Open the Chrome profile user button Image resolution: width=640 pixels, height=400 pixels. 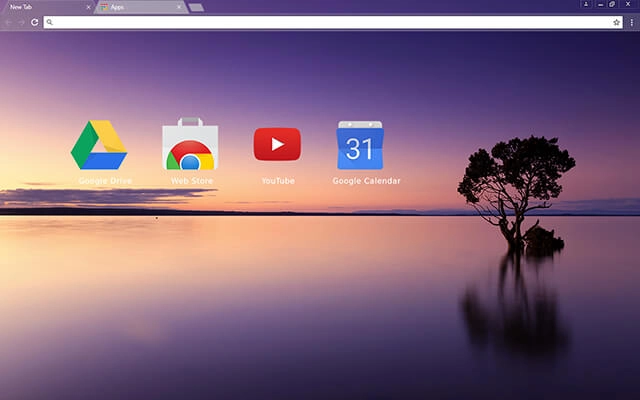click(586, 4)
